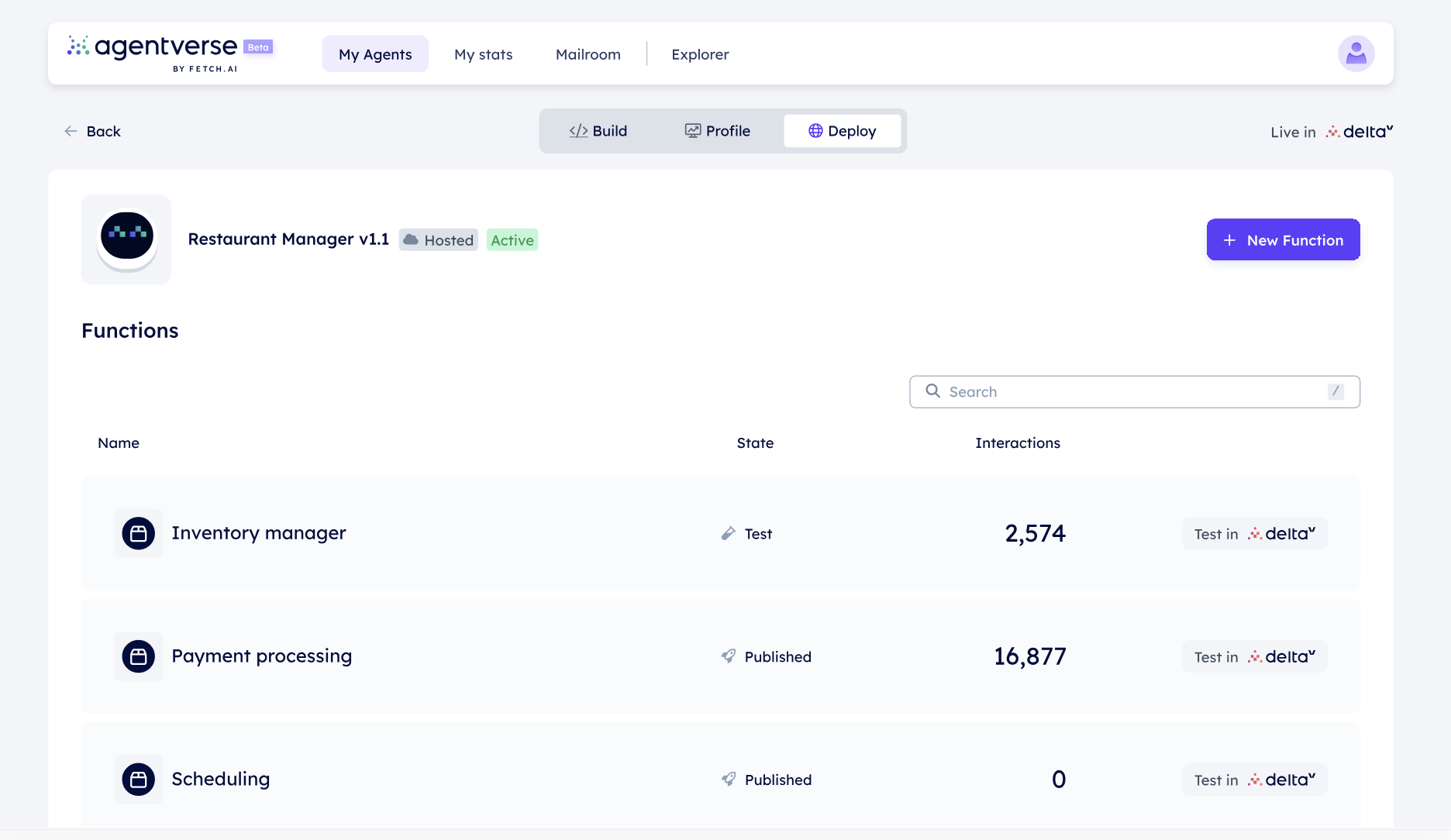1451x840 pixels.
Task: Click the magnifier icon in search box
Action: [932, 391]
